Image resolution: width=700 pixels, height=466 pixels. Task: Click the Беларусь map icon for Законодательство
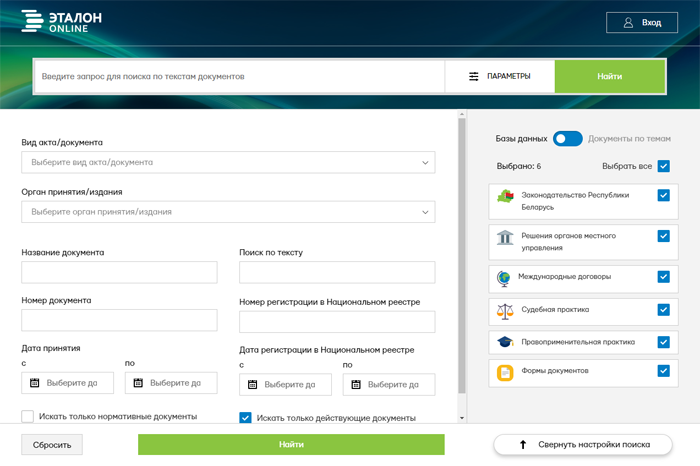(505, 200)
